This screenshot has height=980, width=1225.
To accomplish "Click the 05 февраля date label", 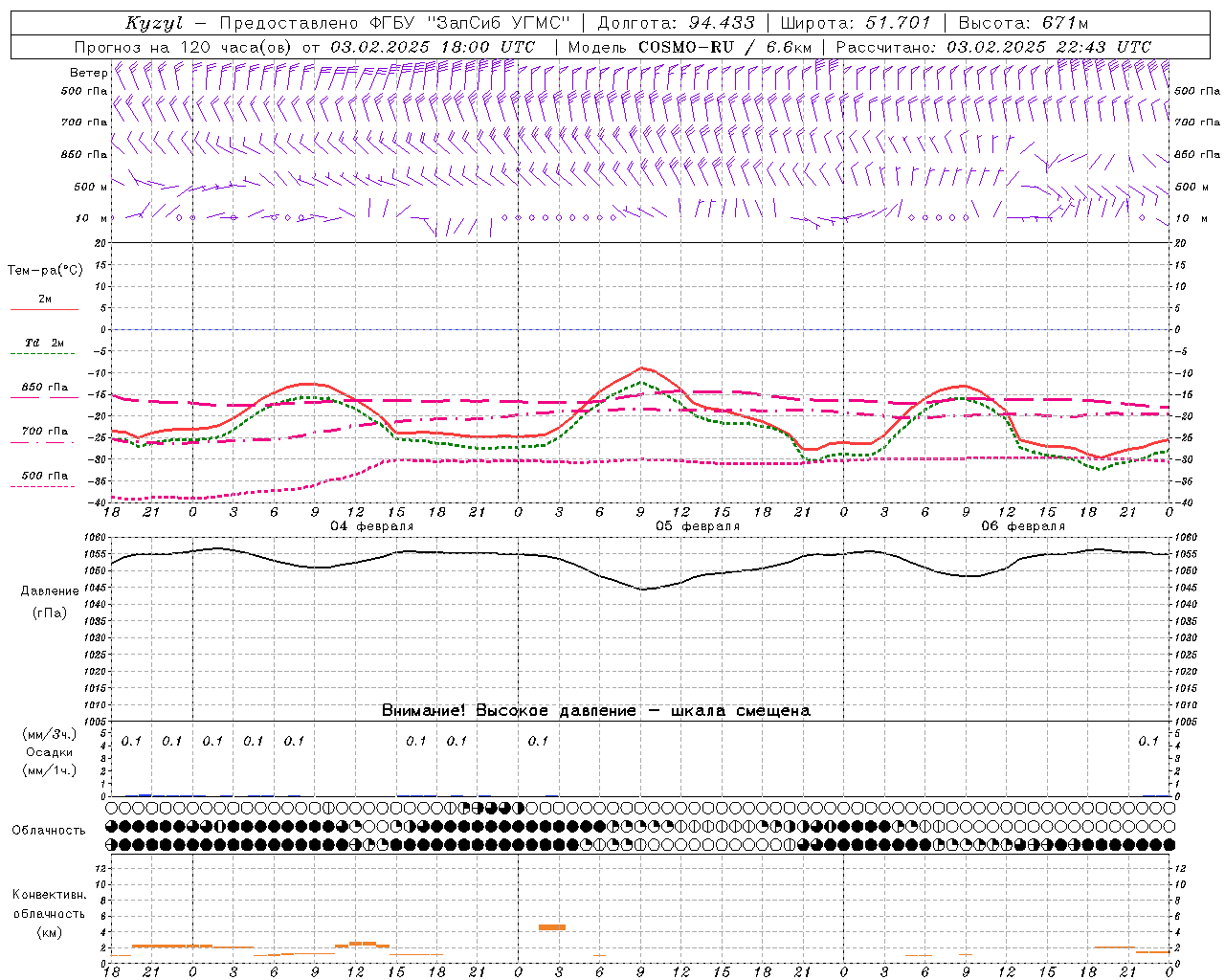I will [698, 526].
